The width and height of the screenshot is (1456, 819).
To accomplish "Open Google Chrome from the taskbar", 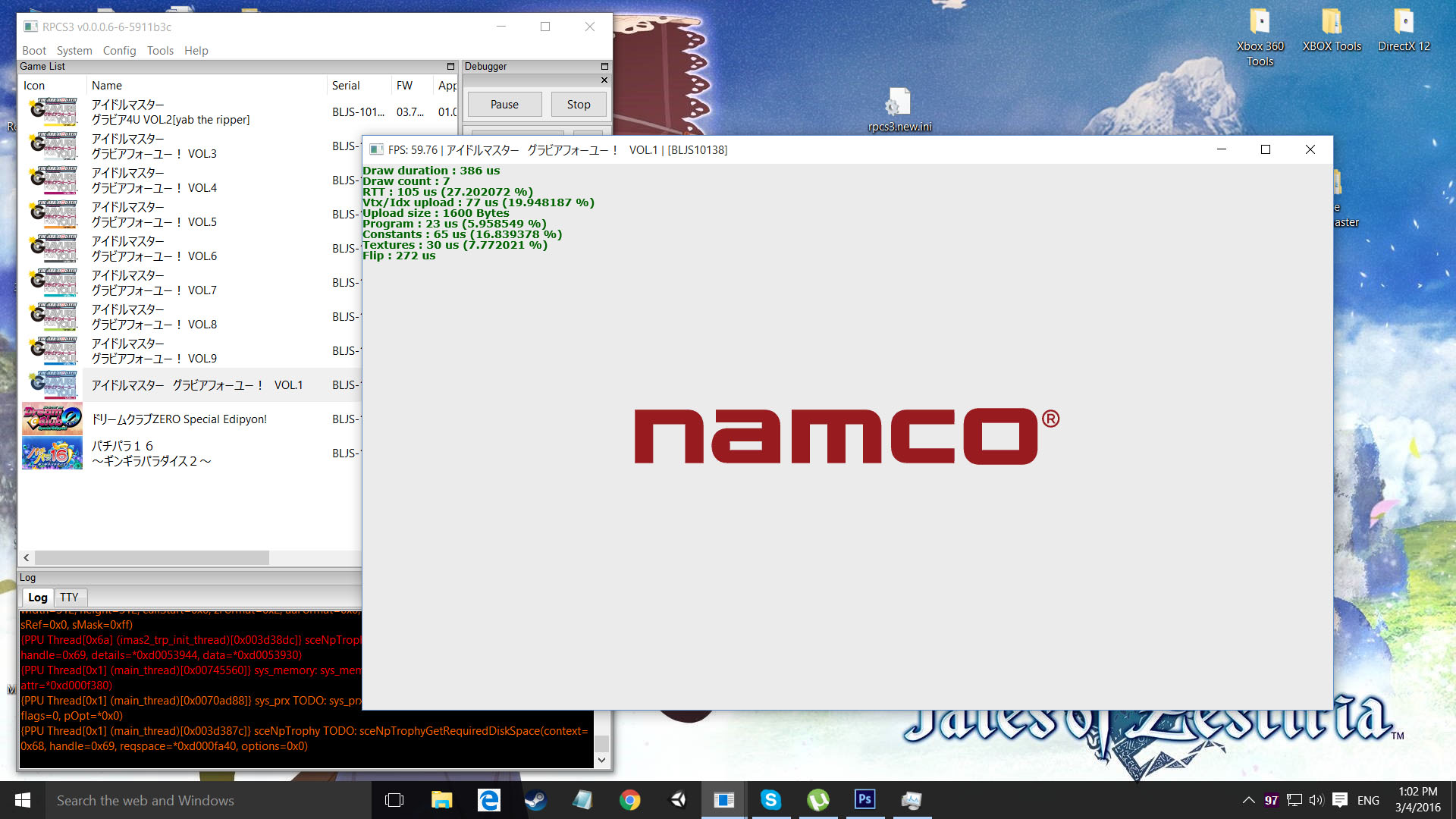I will tap(629, 800).
